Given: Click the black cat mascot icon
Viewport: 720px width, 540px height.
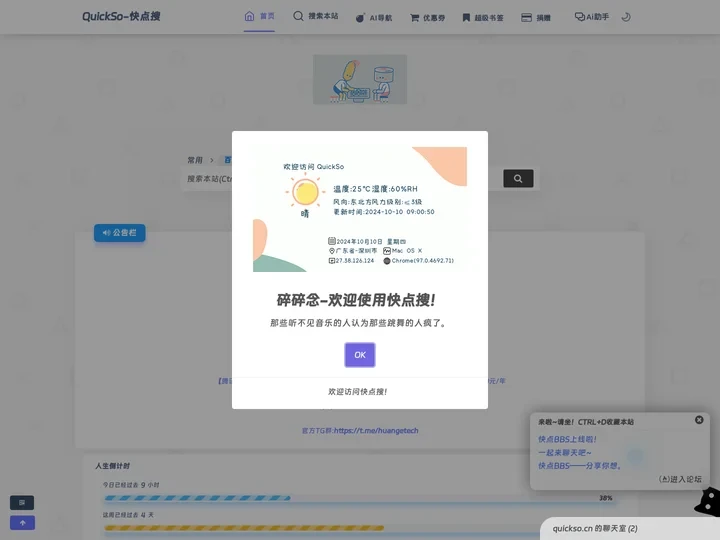Looking at the screenshot, I should pos(708,501).
